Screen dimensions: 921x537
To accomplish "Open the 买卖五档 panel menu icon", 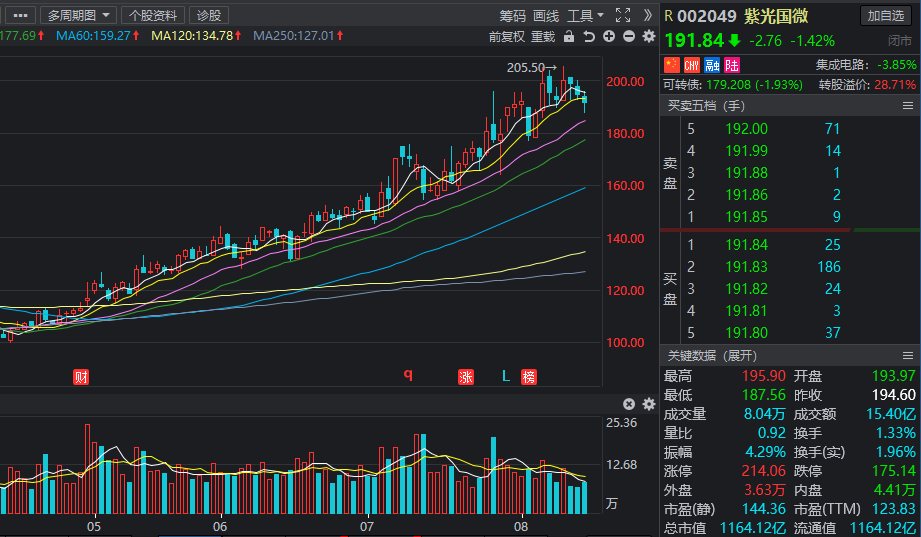I will pos(907,106).
